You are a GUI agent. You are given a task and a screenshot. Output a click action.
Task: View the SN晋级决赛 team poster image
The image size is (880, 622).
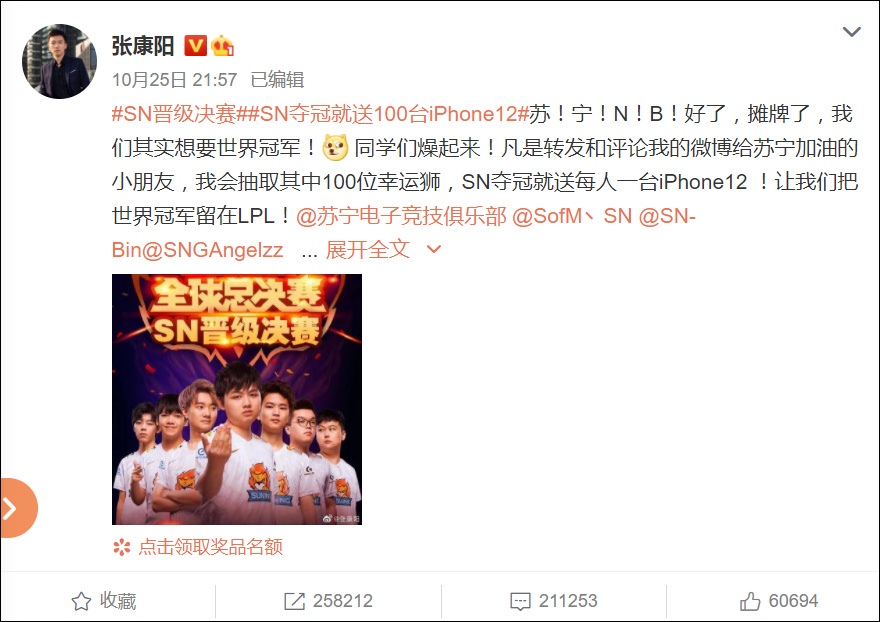click(x=237, y=399)
